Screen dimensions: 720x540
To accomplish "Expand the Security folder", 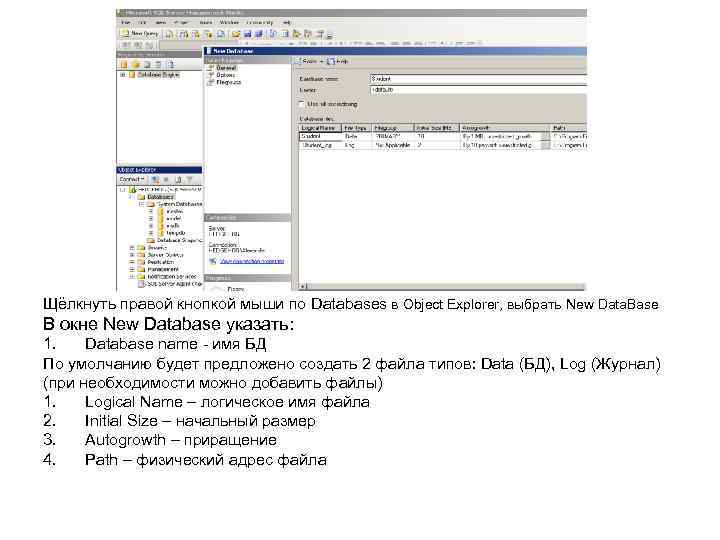I will click(132, 248).
